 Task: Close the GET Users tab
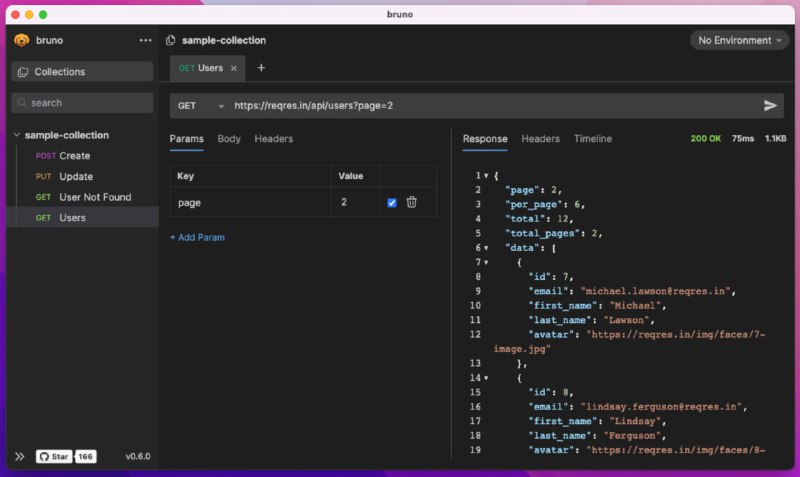234,68
